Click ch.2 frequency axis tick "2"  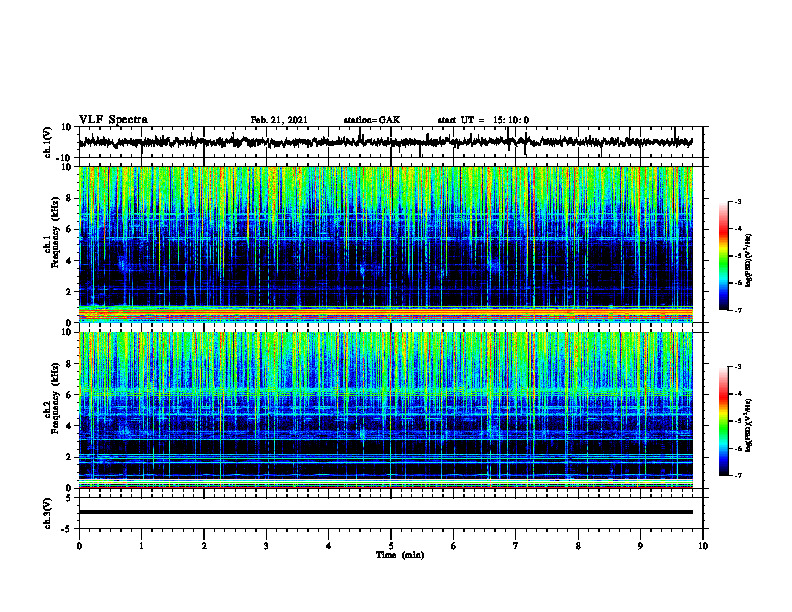70,457
